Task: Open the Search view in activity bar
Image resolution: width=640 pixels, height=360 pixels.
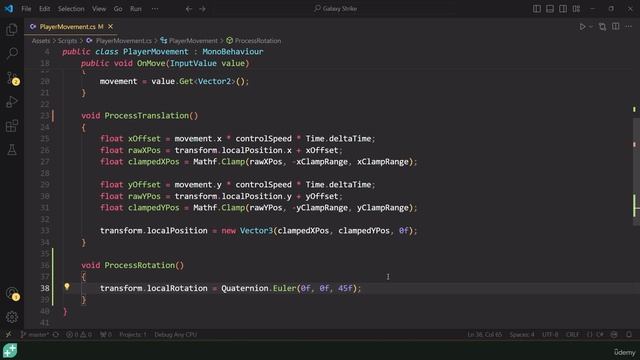Action: 12,53
